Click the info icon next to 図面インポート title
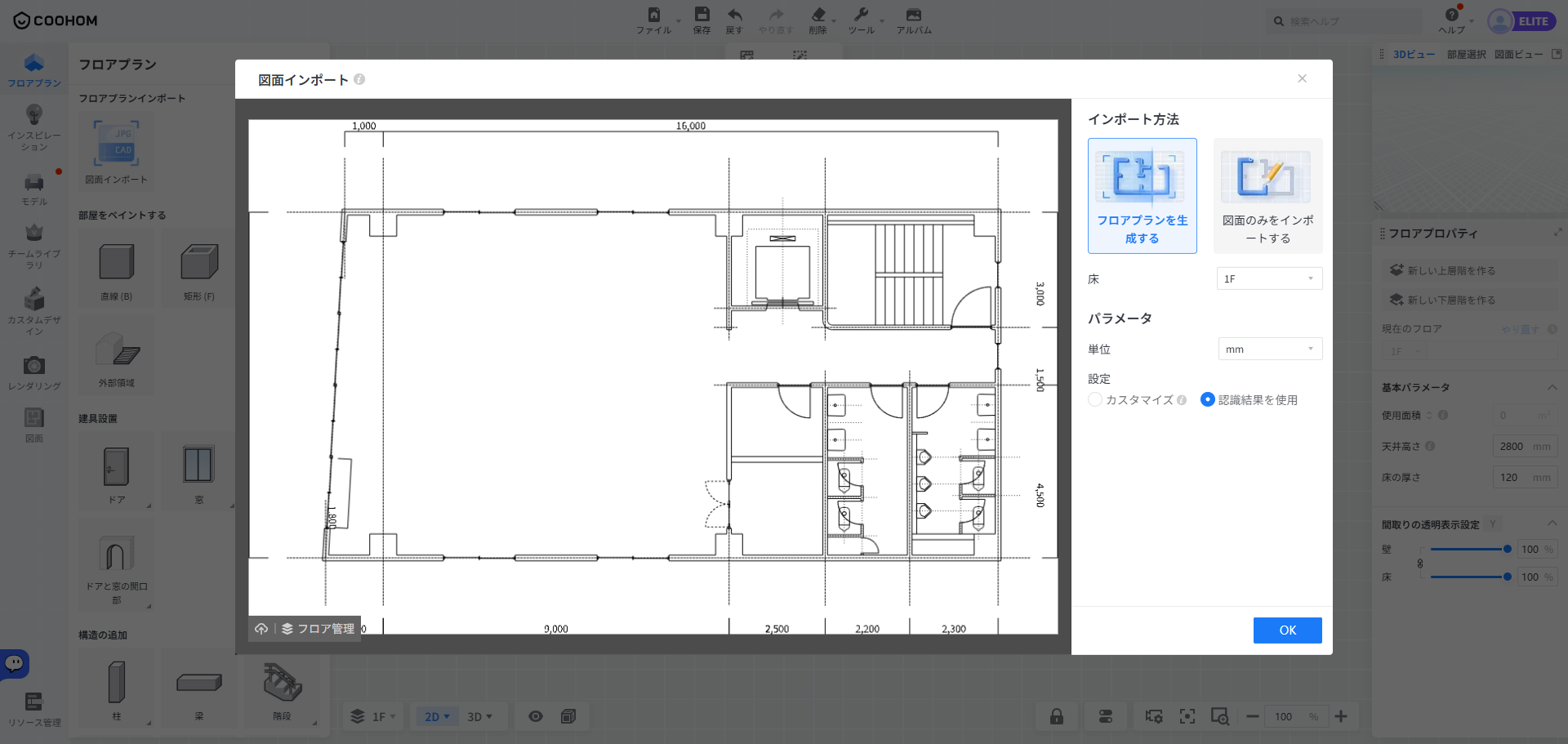The image size is (1568, 744). pos(359,79)
